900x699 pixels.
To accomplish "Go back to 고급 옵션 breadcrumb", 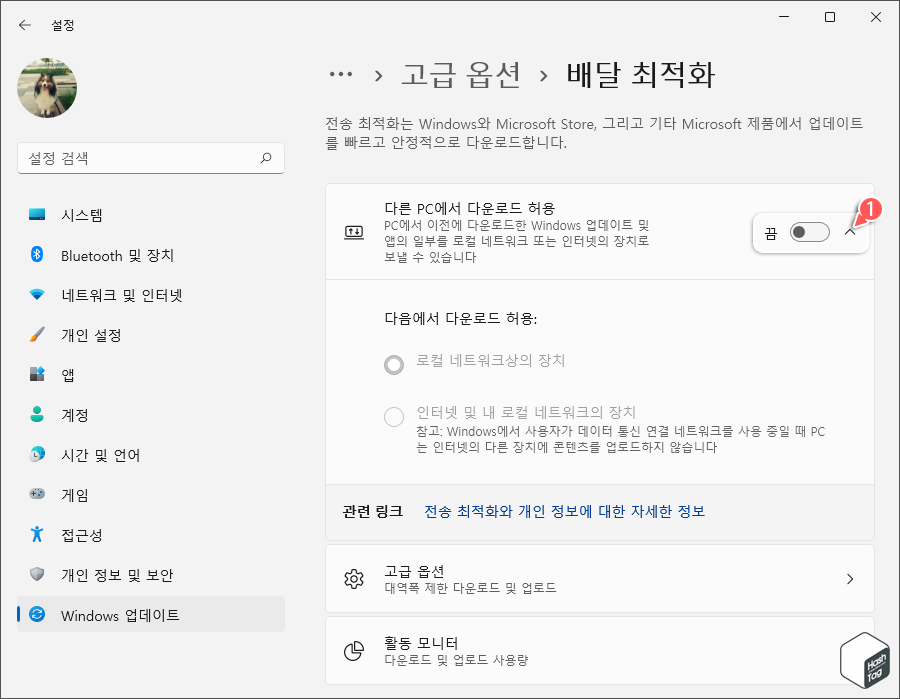I will (x=460, y=75).
